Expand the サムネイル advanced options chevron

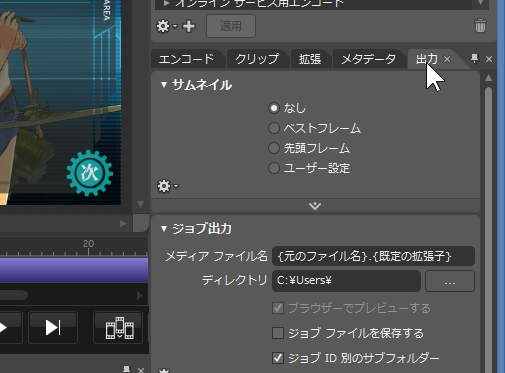(x=315, y=206)
